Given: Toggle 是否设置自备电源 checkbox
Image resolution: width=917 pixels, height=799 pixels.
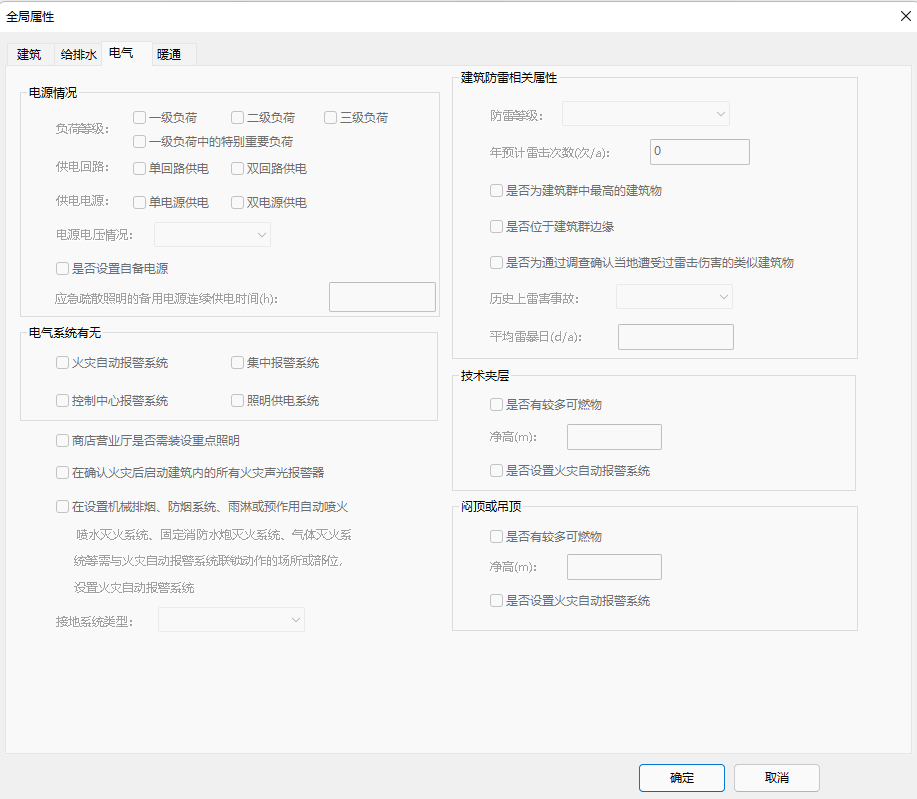Looking at the screenshot, I should pyautogui.click(x=63, y=268).
